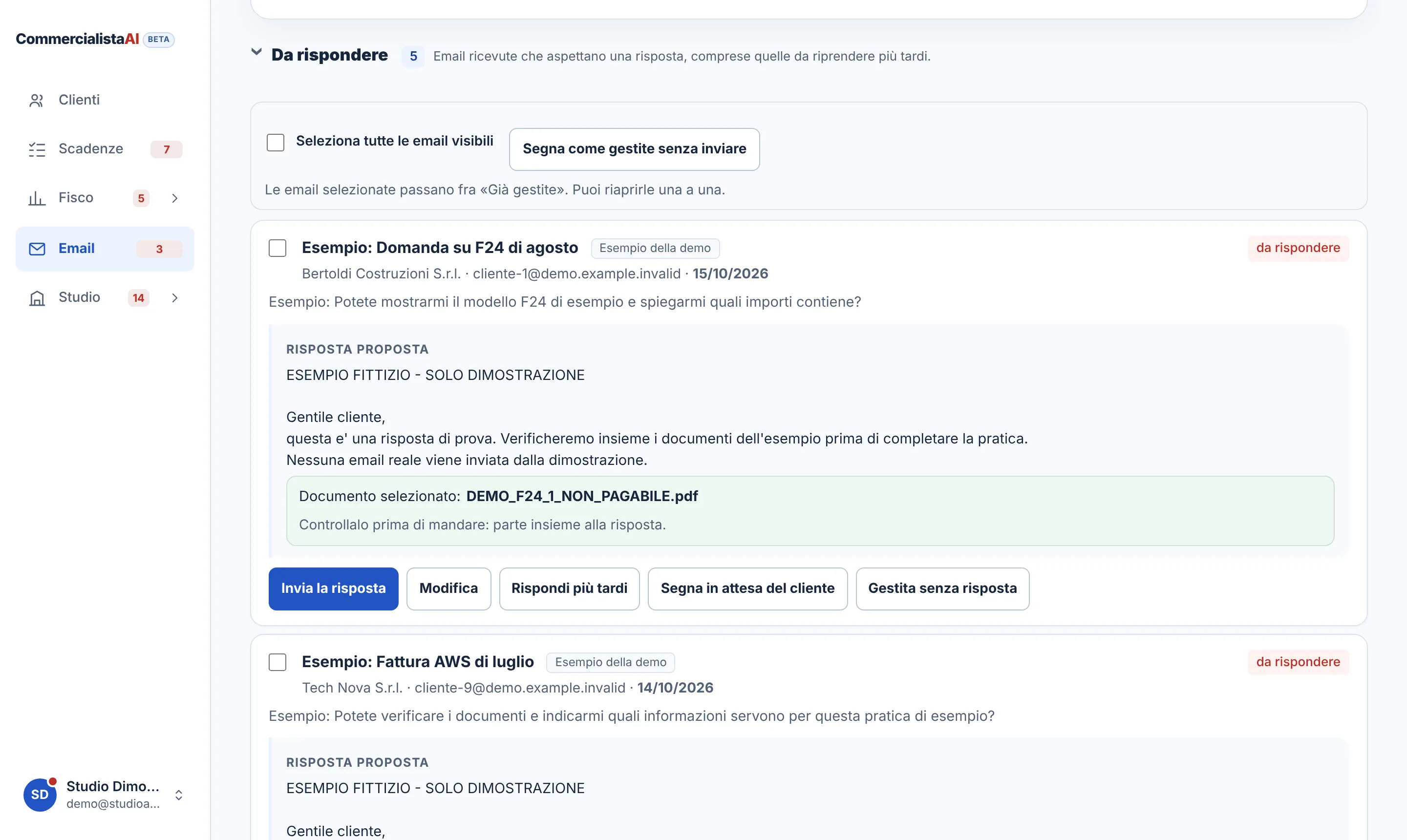Go to Scadenze section
1407x840 pixels.
click(105, 149)
